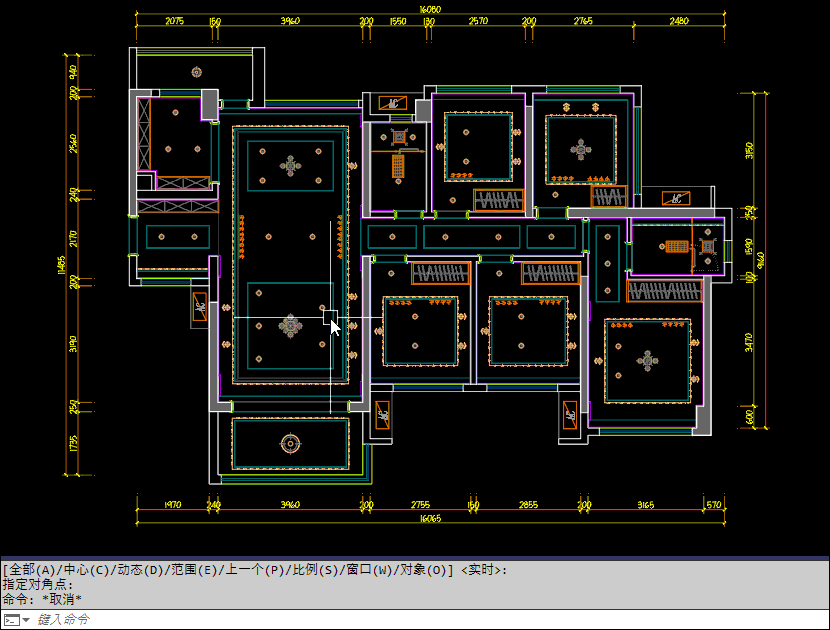This screenshot has height=630, width=830.
Task: Select the AC unit symbol on far right
Action: pos(678,198)
